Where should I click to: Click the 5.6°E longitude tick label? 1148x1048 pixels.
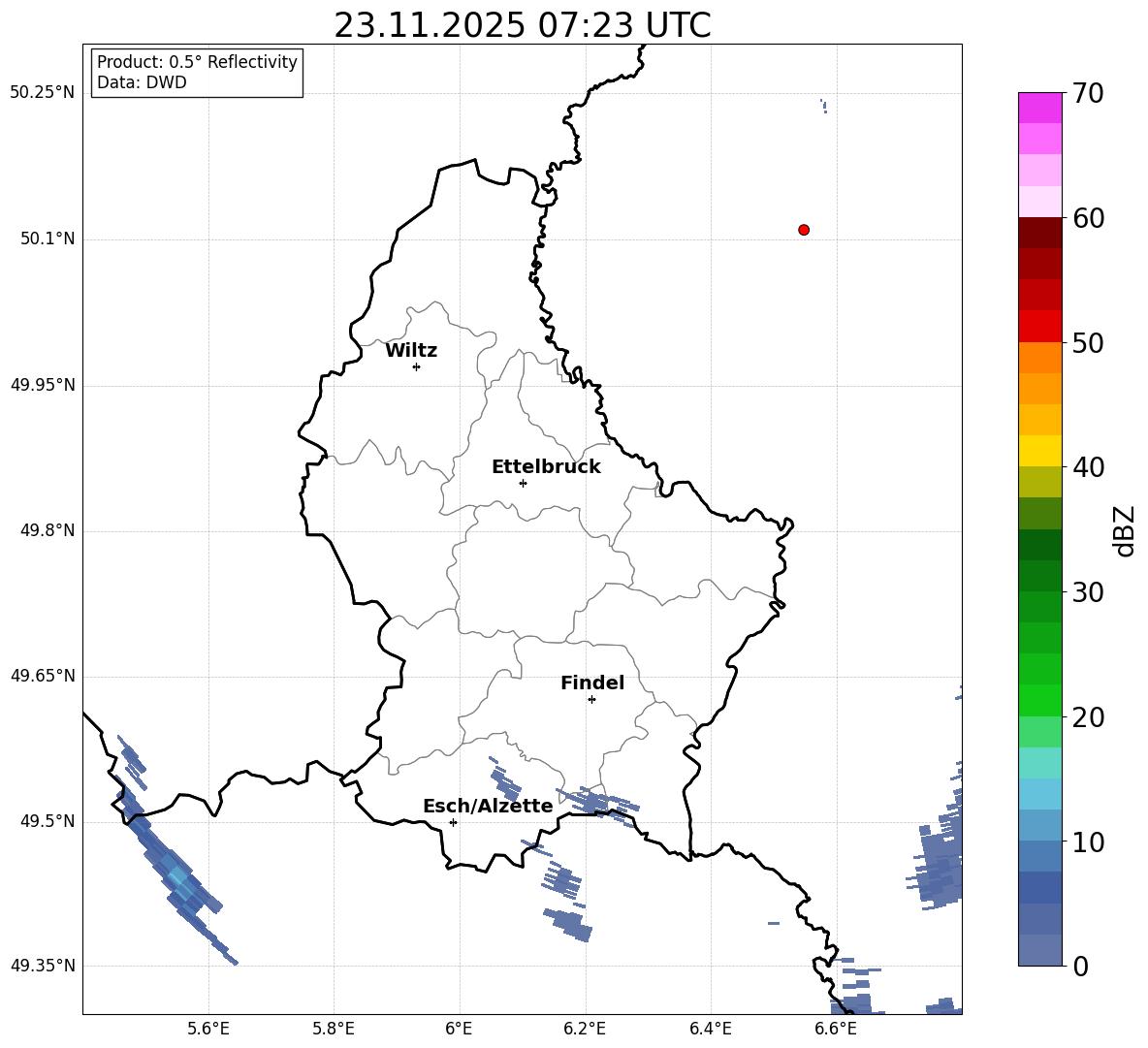pos(208,1029)
